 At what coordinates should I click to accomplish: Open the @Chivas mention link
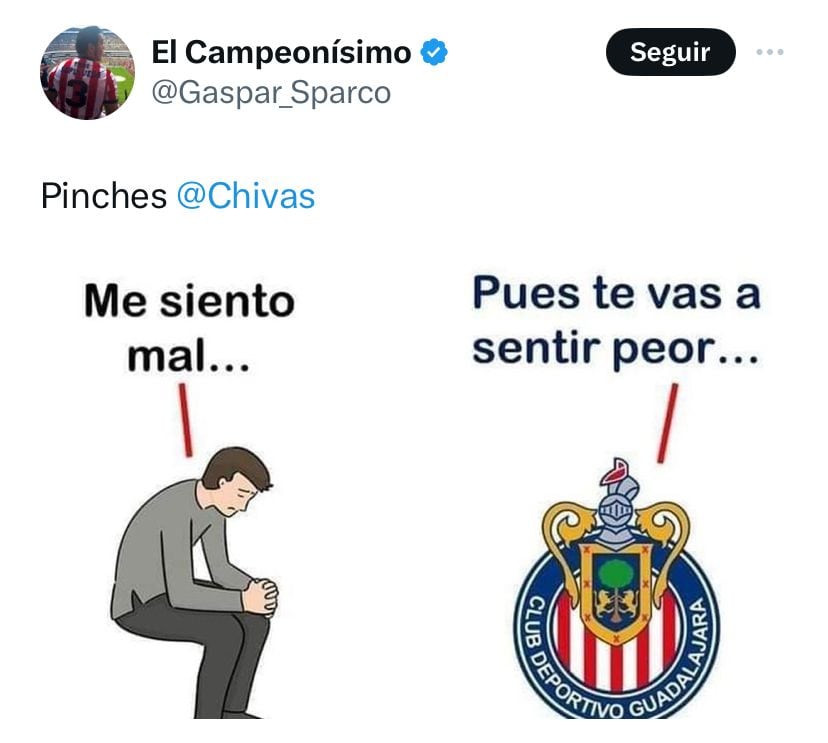246,196
